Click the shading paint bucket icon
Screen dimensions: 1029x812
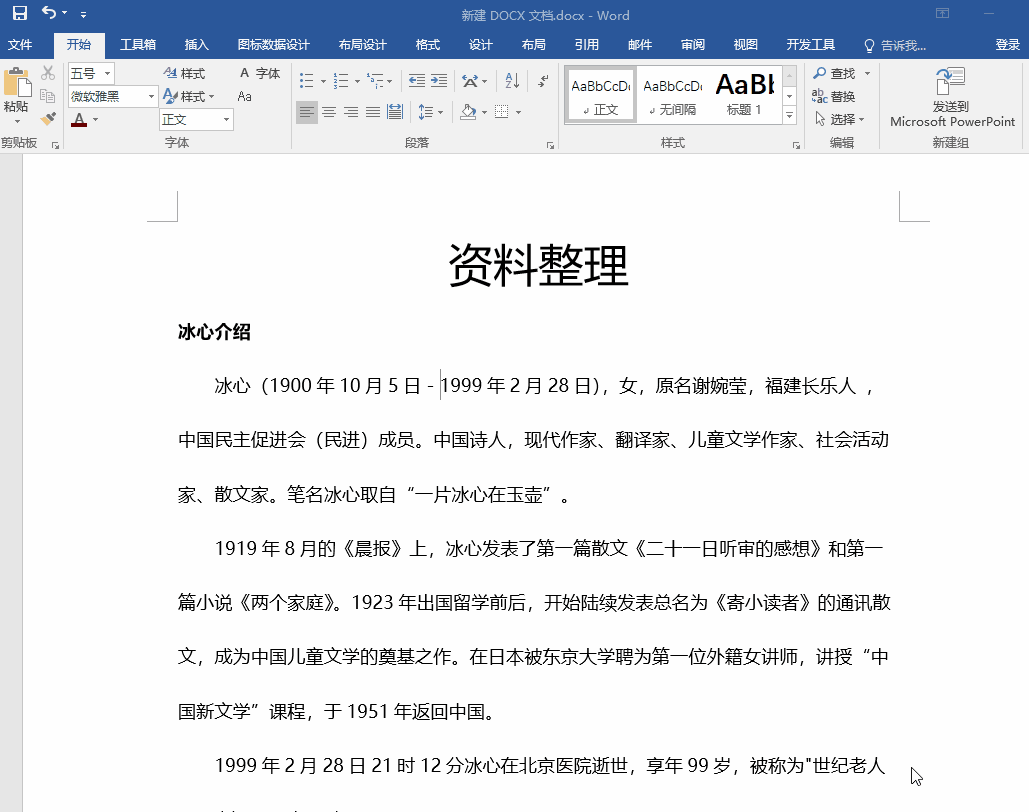tap(469, 112)
